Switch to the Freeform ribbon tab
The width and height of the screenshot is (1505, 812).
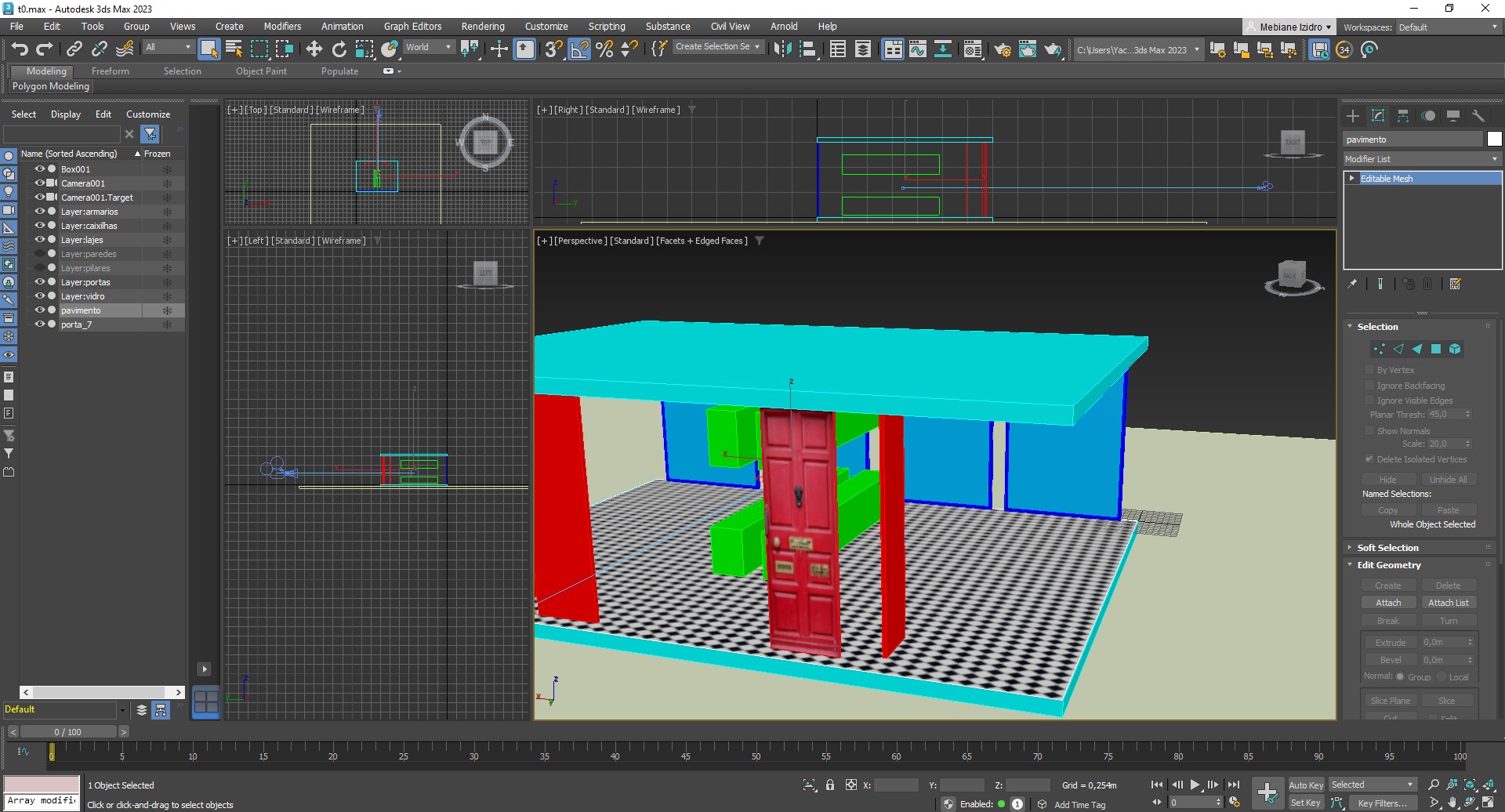coord(110,71)
